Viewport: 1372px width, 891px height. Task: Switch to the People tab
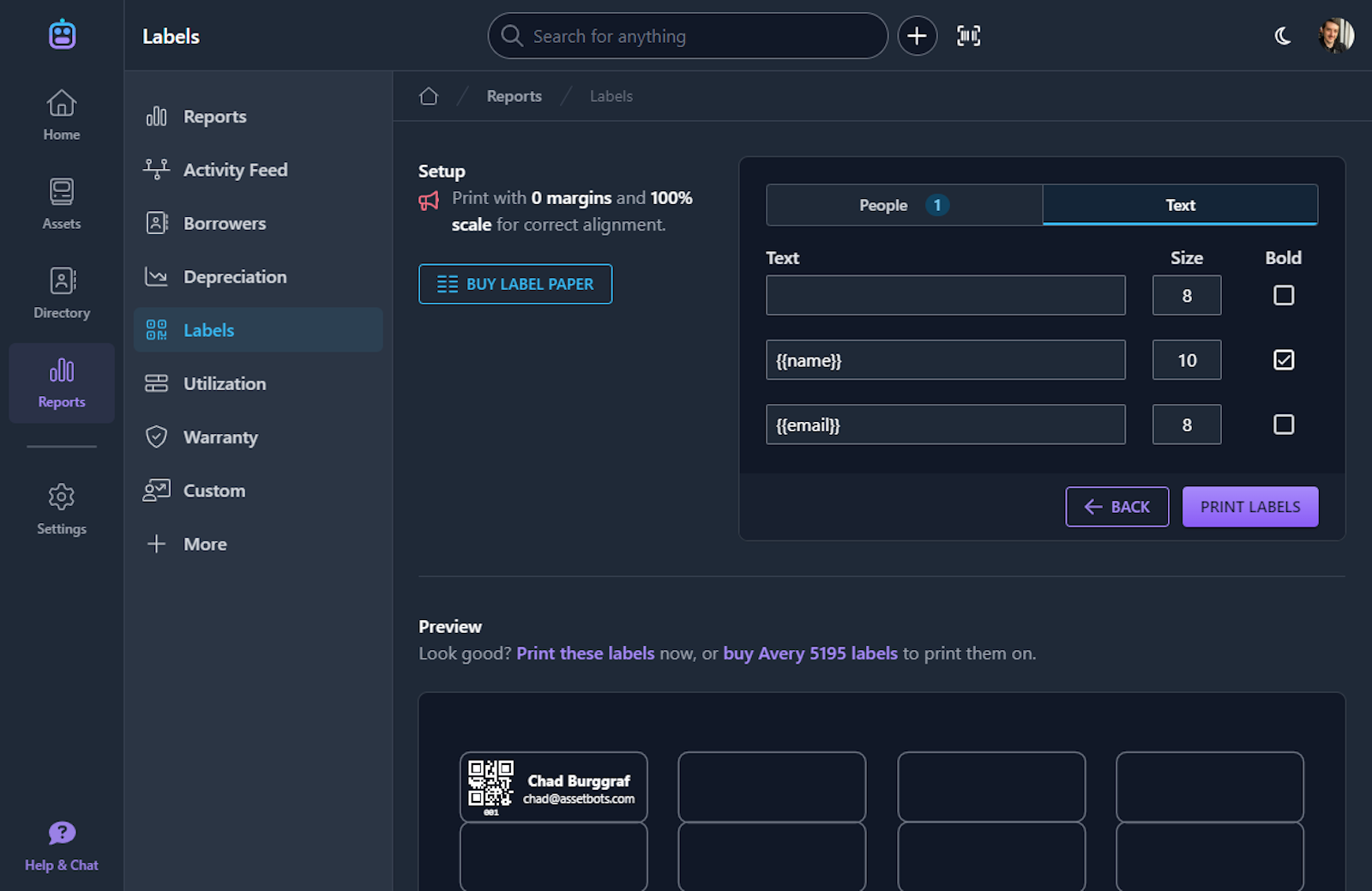coord(905,205)
